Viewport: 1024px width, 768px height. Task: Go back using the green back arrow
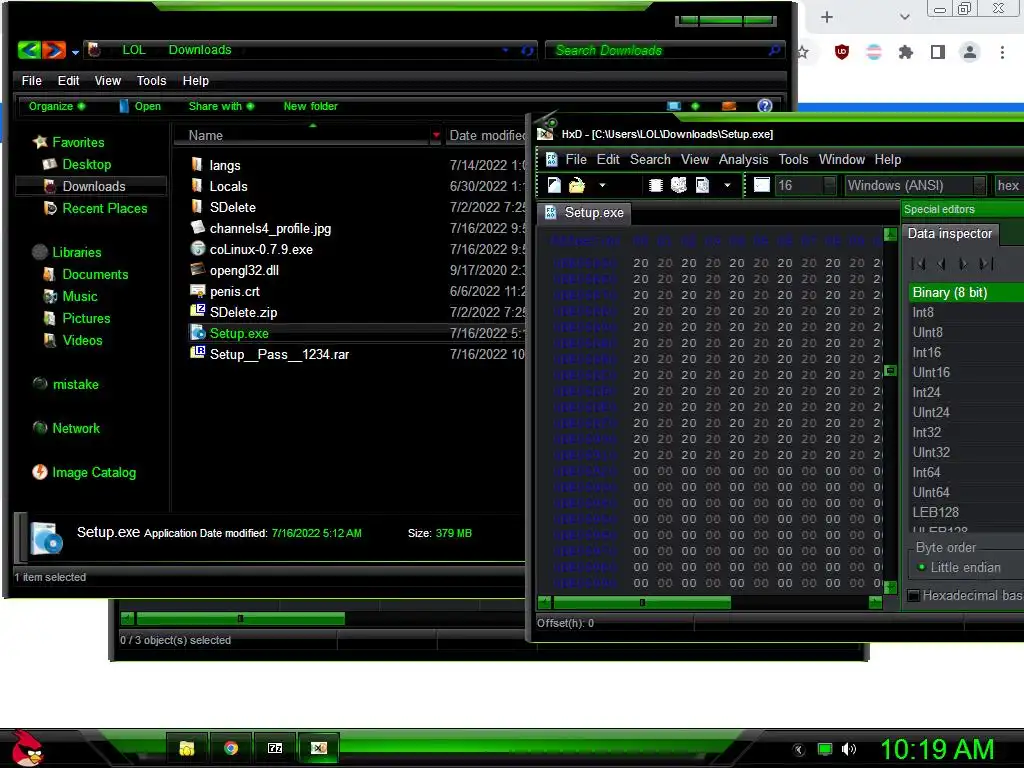click(x=29, y=50)
